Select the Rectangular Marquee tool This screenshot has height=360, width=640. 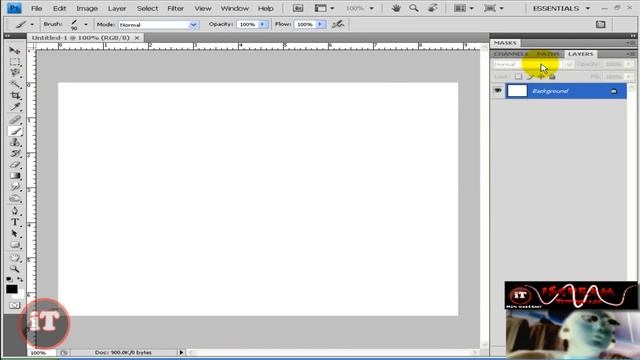[x=15, y=62]
